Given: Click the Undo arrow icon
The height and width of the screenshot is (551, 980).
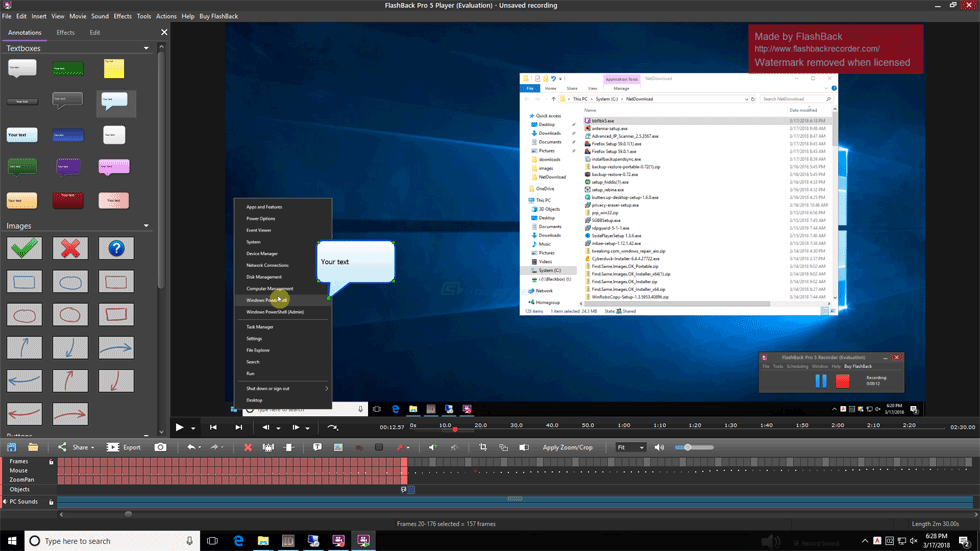Looking at the screenshot, I should [x=191, y=447].
